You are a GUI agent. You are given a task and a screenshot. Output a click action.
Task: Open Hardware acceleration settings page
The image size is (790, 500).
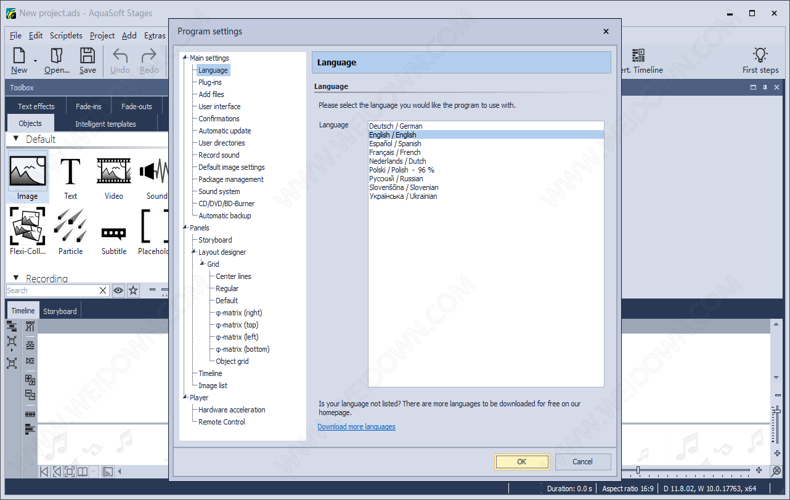click(x=231, y=410)
